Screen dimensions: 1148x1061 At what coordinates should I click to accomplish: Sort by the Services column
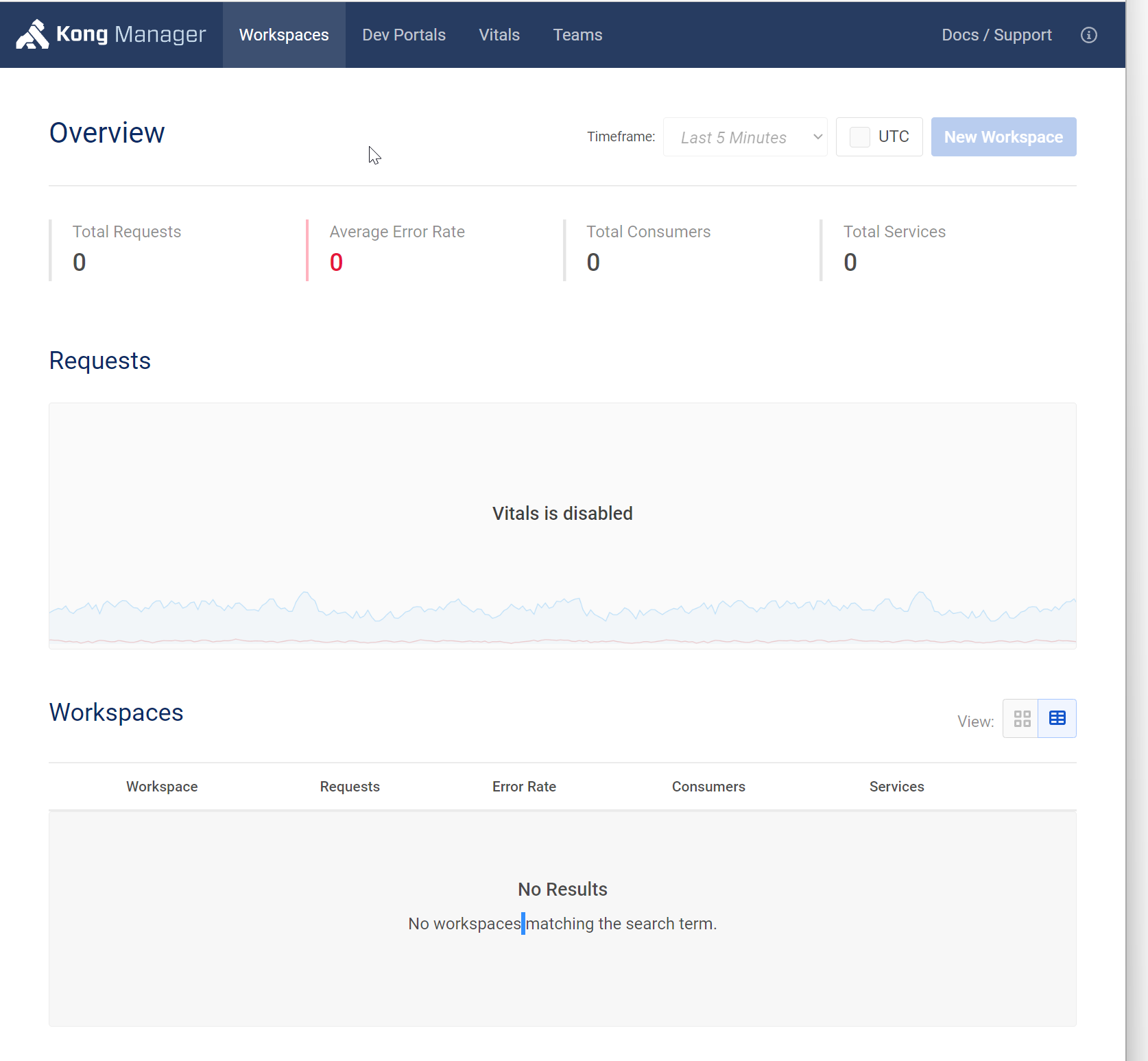896,786
